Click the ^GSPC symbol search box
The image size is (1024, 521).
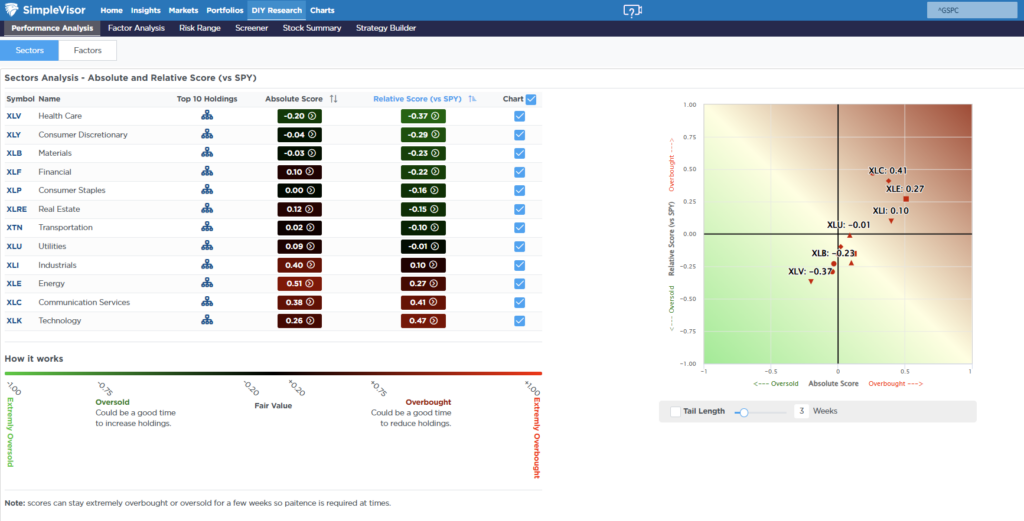(972, 10)
